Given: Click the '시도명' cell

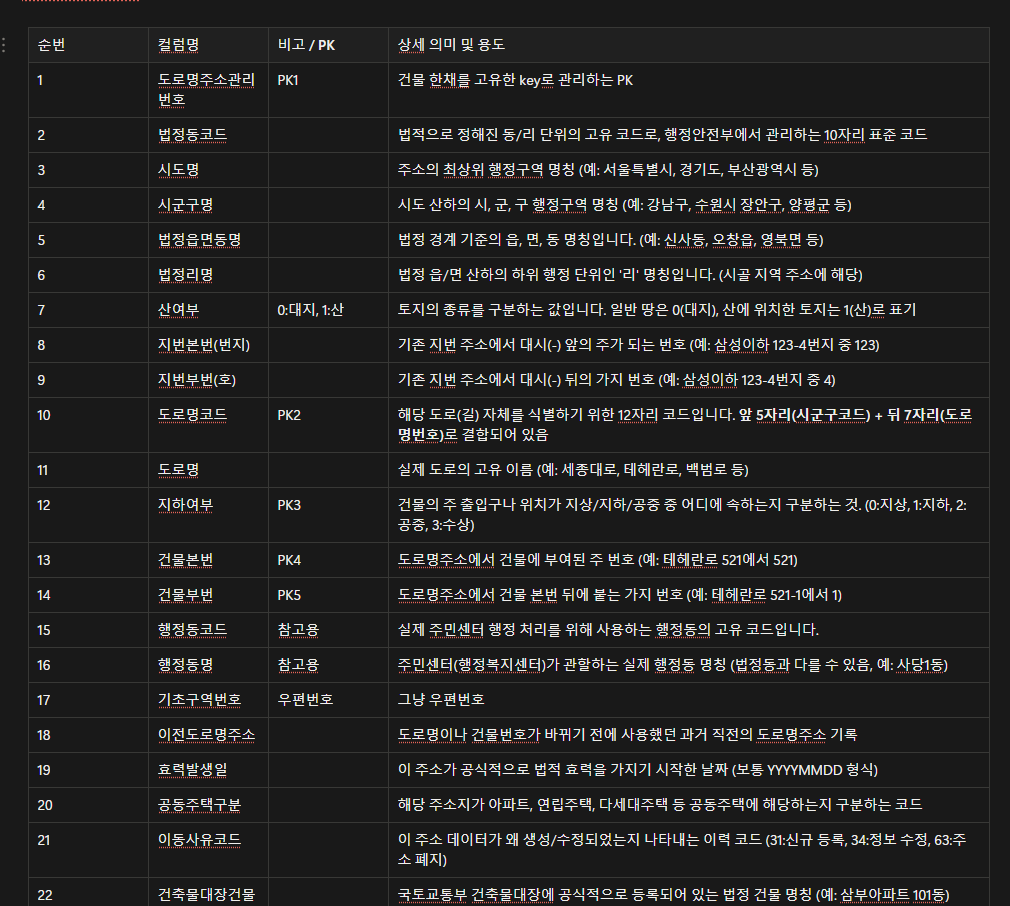Looking at the screenshot, I should [208, 170].
